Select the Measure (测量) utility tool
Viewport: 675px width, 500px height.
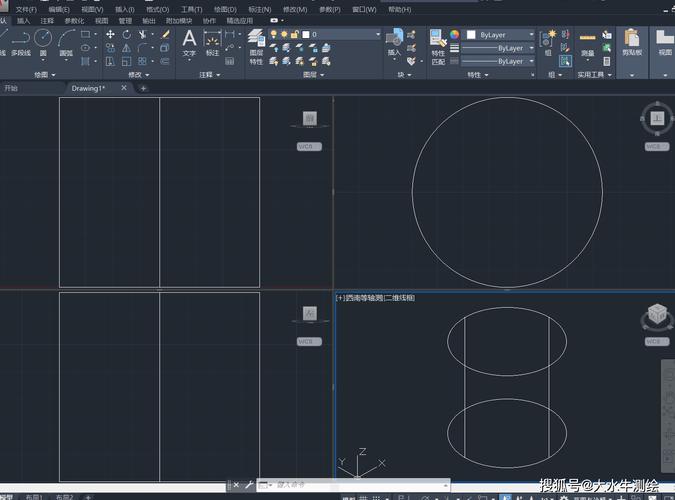click(587, 42)
